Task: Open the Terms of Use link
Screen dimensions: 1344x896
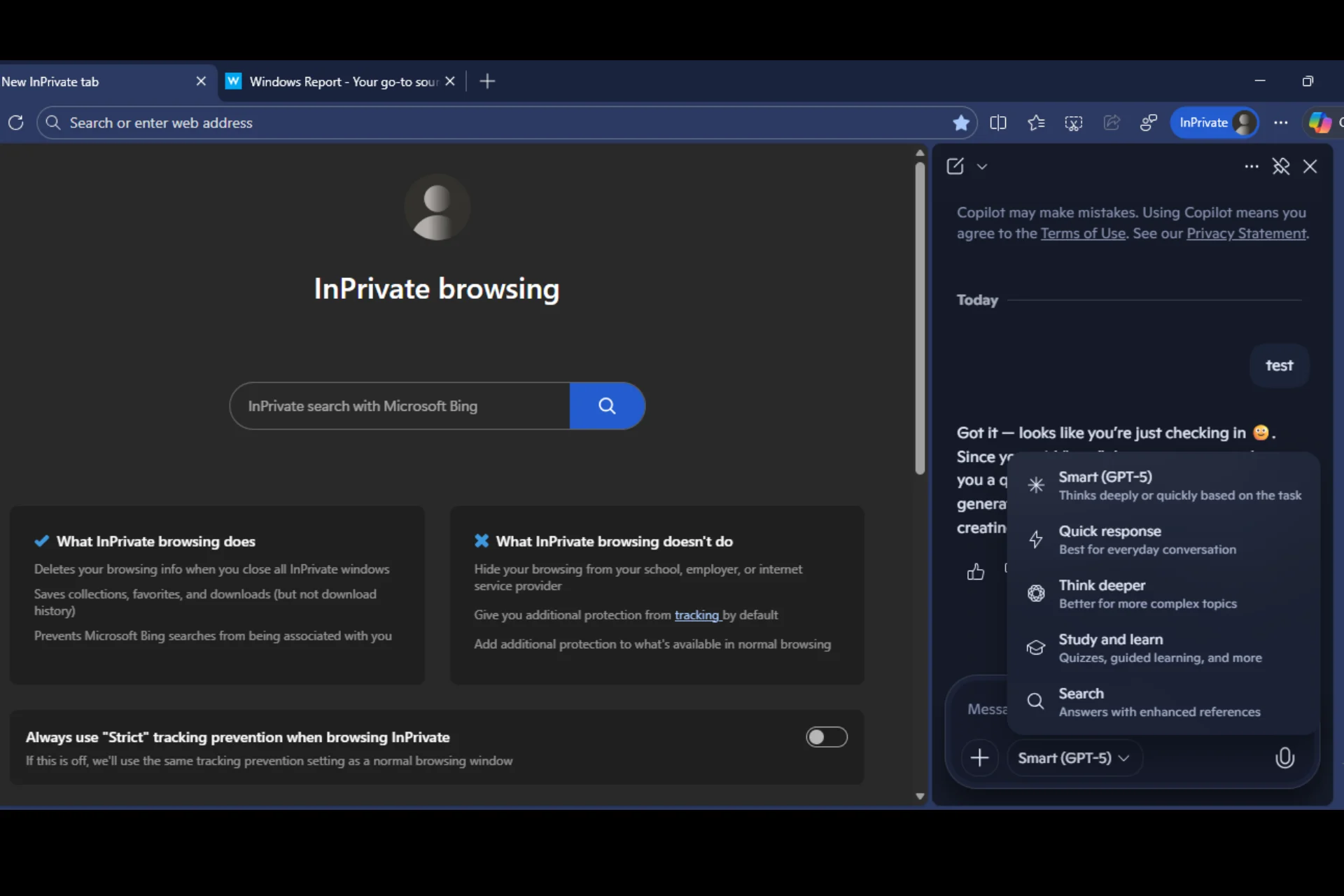Action: click(x=1082, y=234)
